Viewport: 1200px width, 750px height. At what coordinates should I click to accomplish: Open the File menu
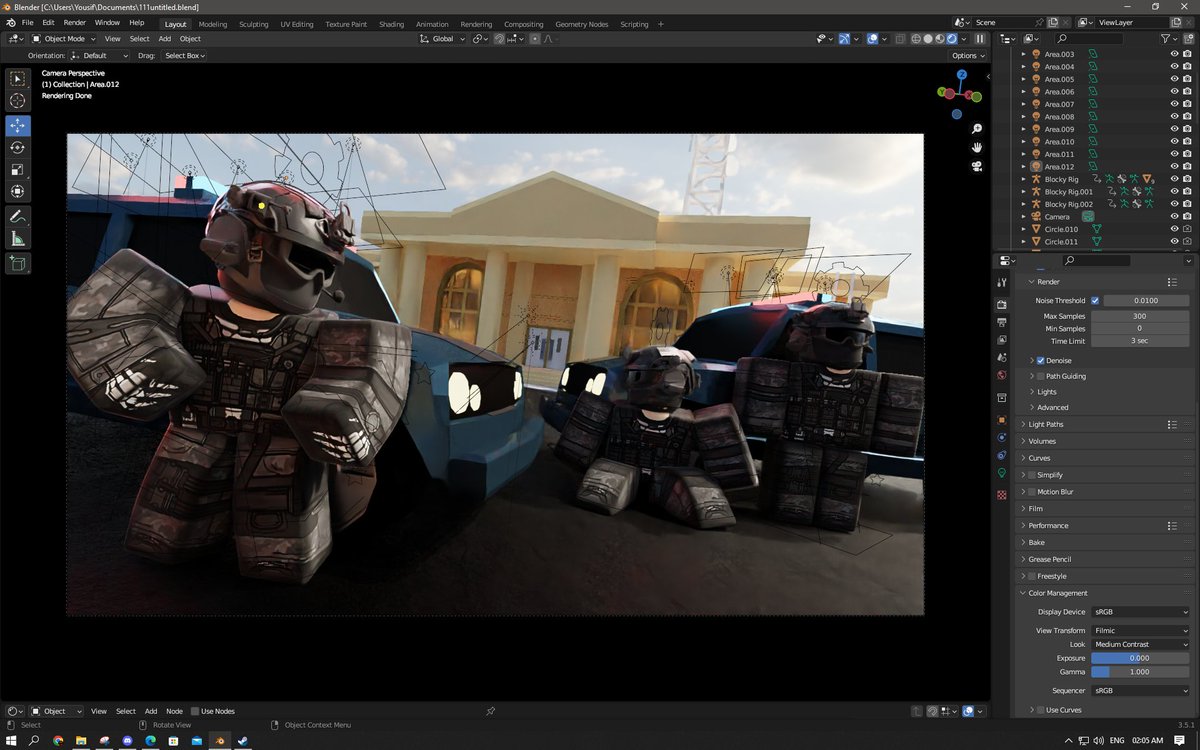tap(27, 22)
